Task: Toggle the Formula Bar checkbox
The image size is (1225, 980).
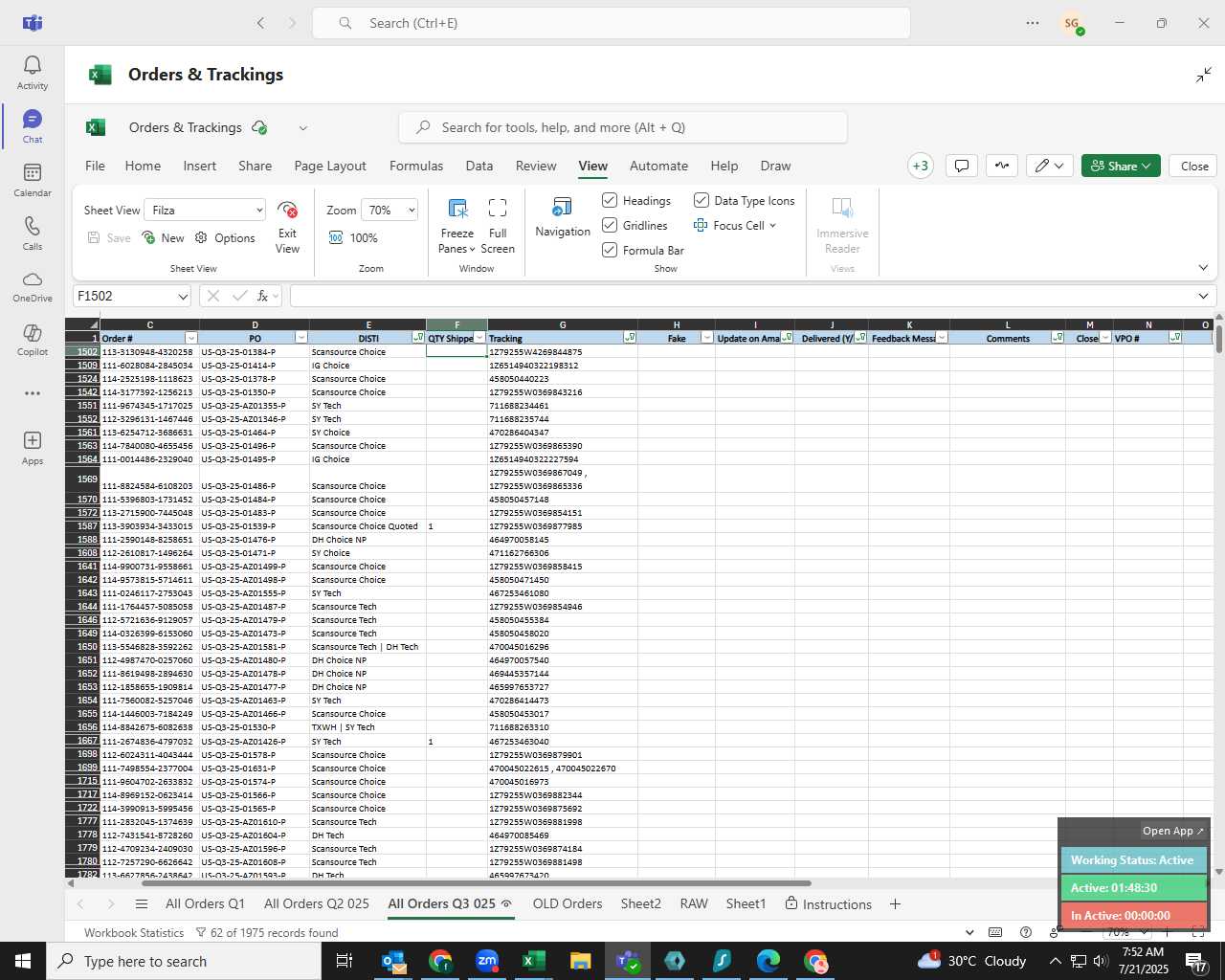Action: [610, 250]
